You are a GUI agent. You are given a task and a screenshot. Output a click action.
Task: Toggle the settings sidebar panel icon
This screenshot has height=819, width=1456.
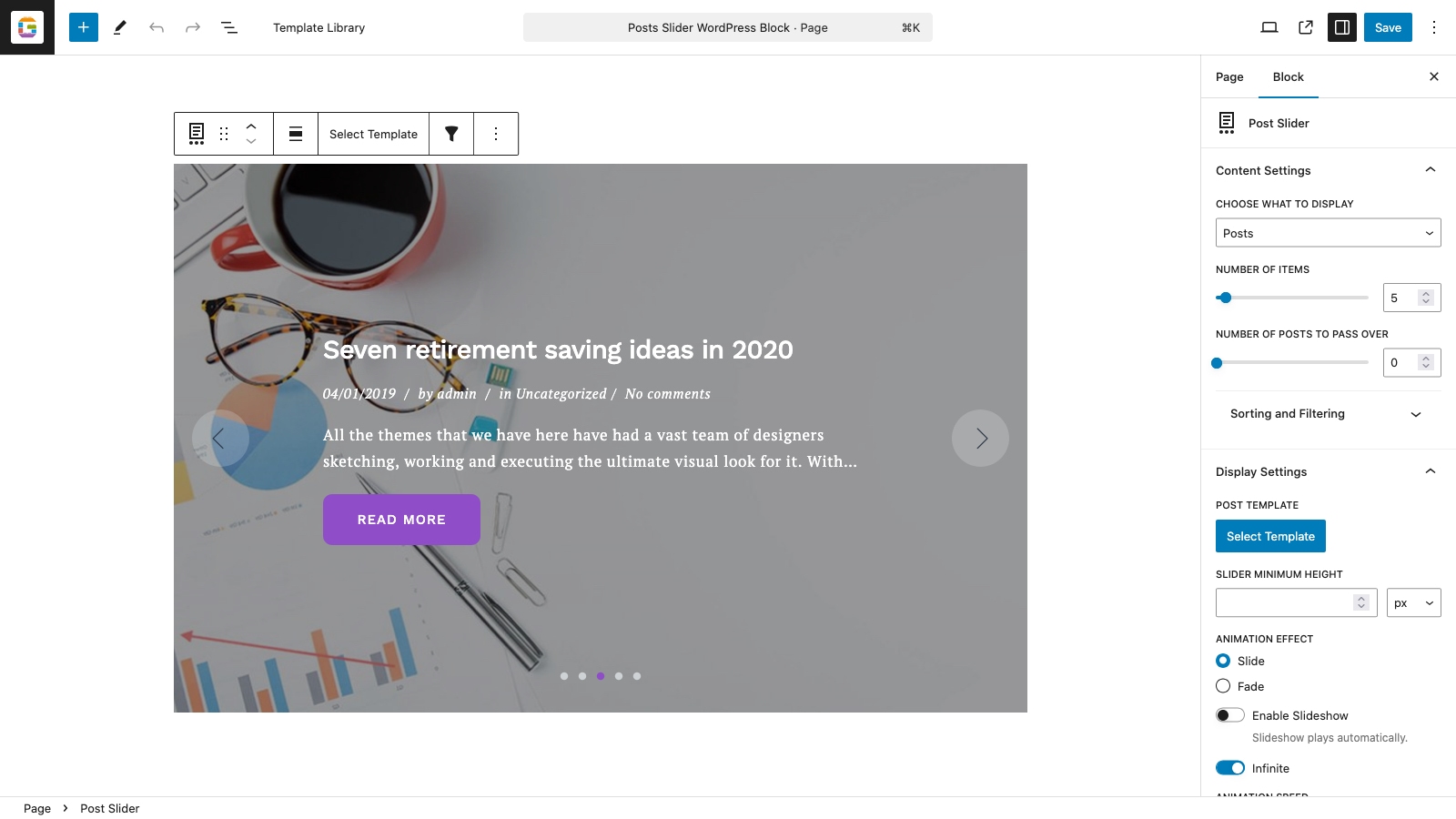coord(1342,27)
